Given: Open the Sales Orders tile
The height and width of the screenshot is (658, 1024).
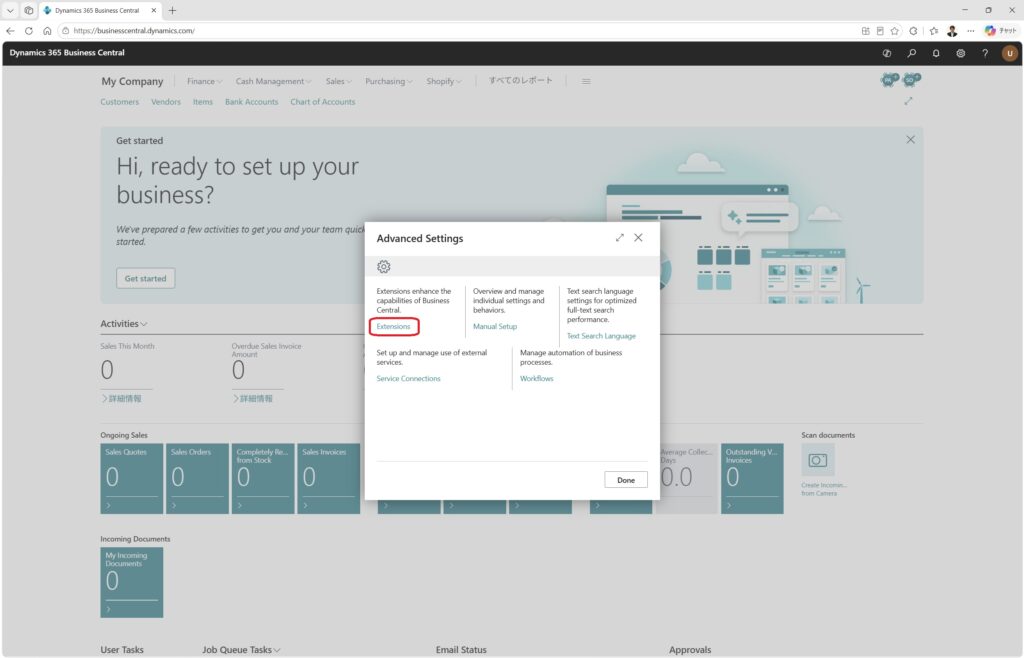Looking at the screenshot, I should [197, 478].
